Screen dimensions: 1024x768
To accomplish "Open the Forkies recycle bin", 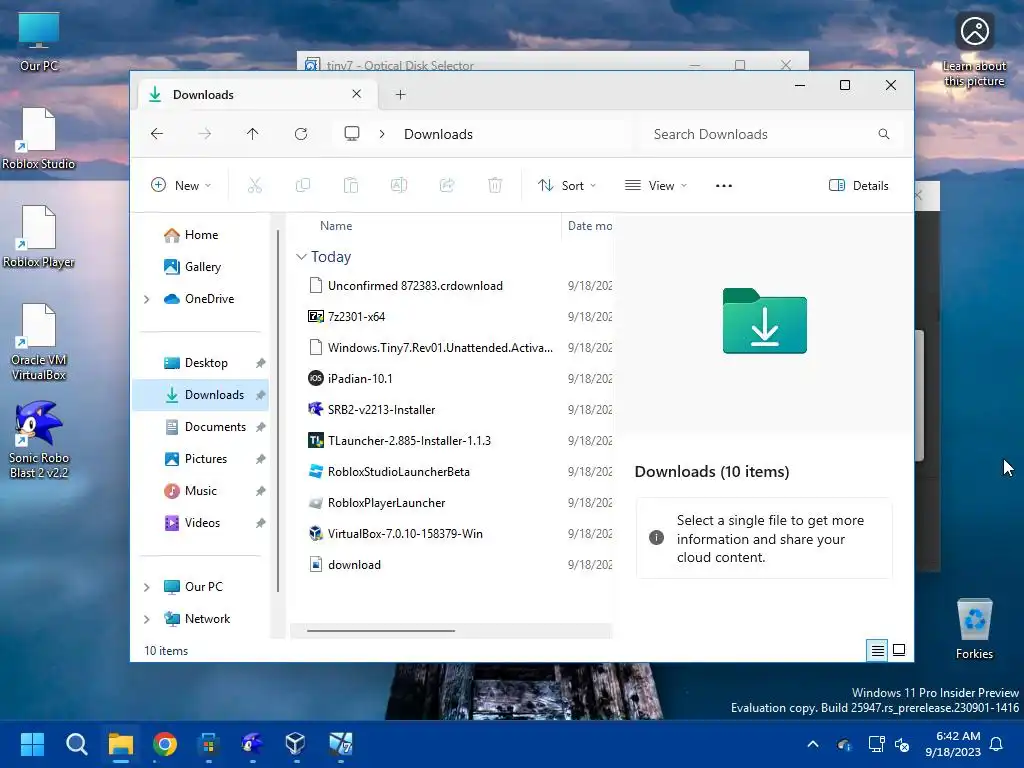I will [x=974, y=629].
